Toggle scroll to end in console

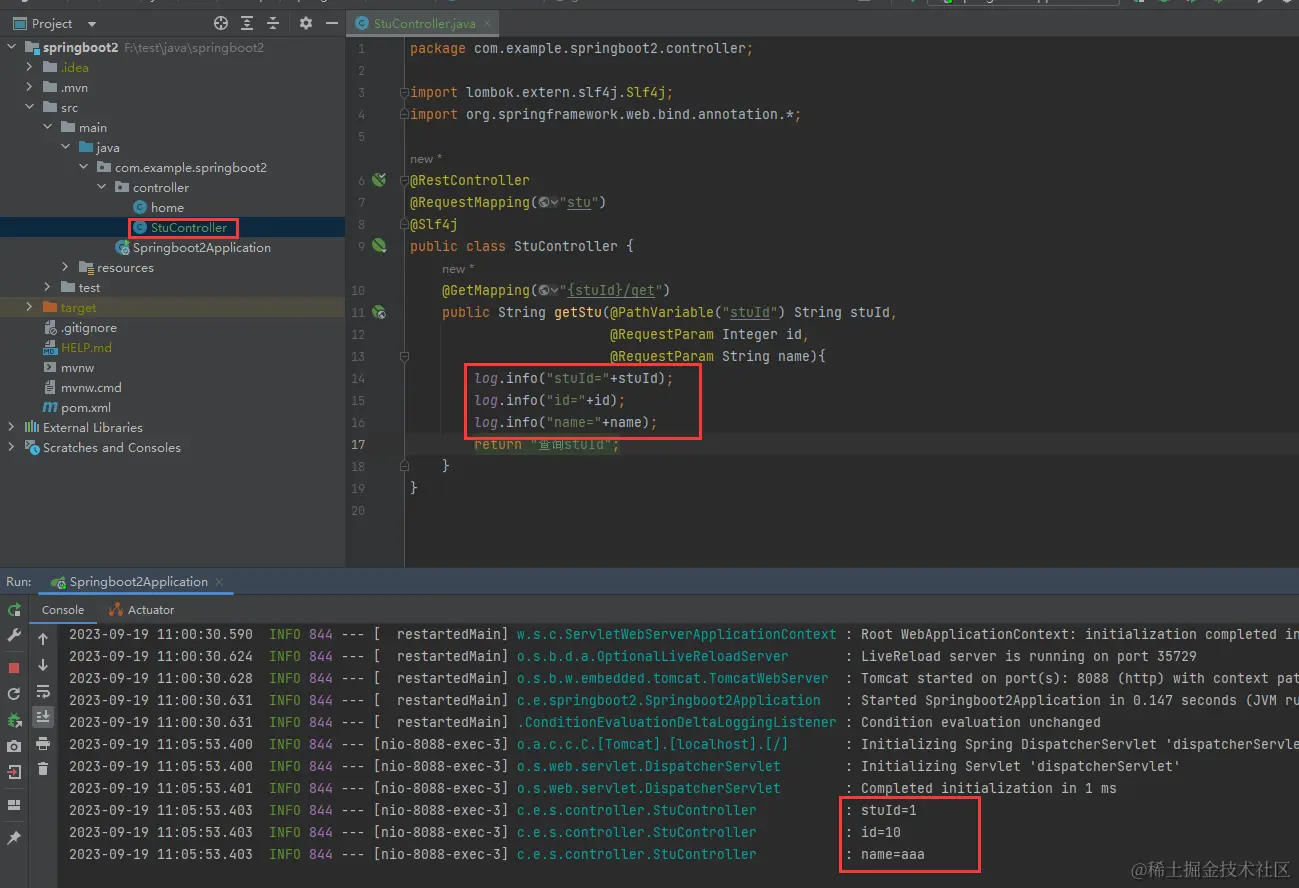pyautogui.click(x=43, y=717)
